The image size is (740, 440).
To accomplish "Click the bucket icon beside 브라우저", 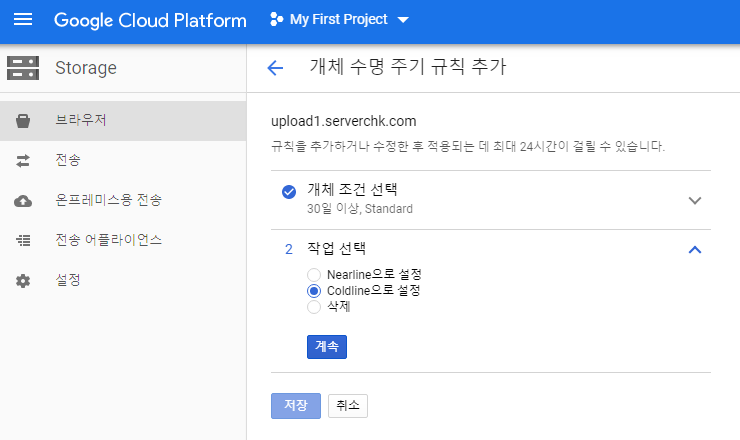I will [x=23, y=121].
